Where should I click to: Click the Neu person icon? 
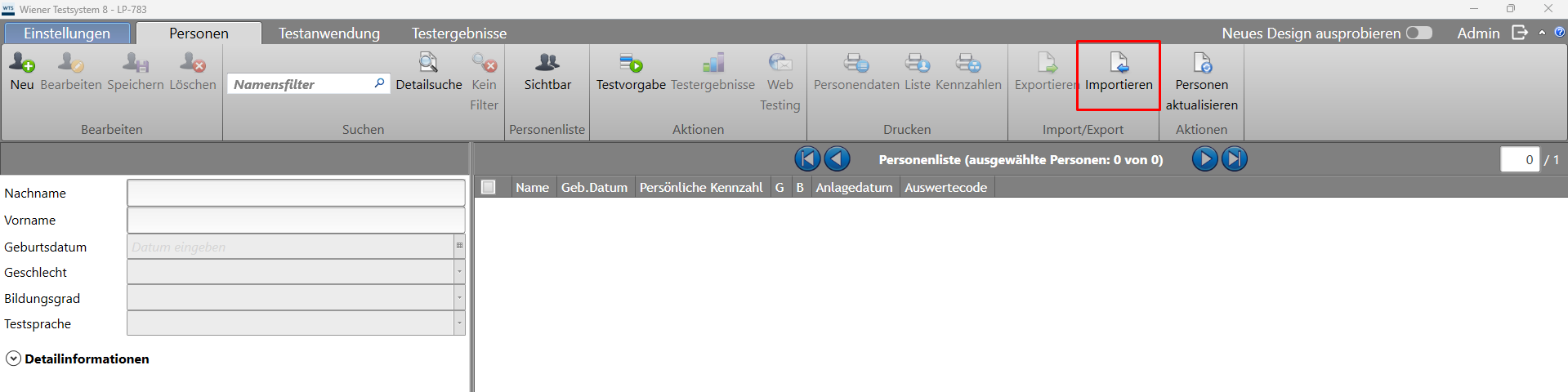click(x=22, y=62)
